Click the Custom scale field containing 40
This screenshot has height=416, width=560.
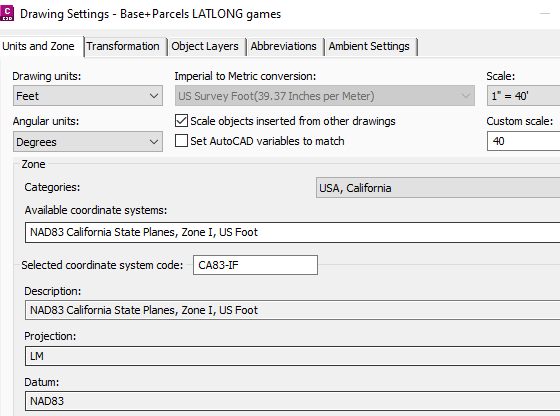[523, 141]
